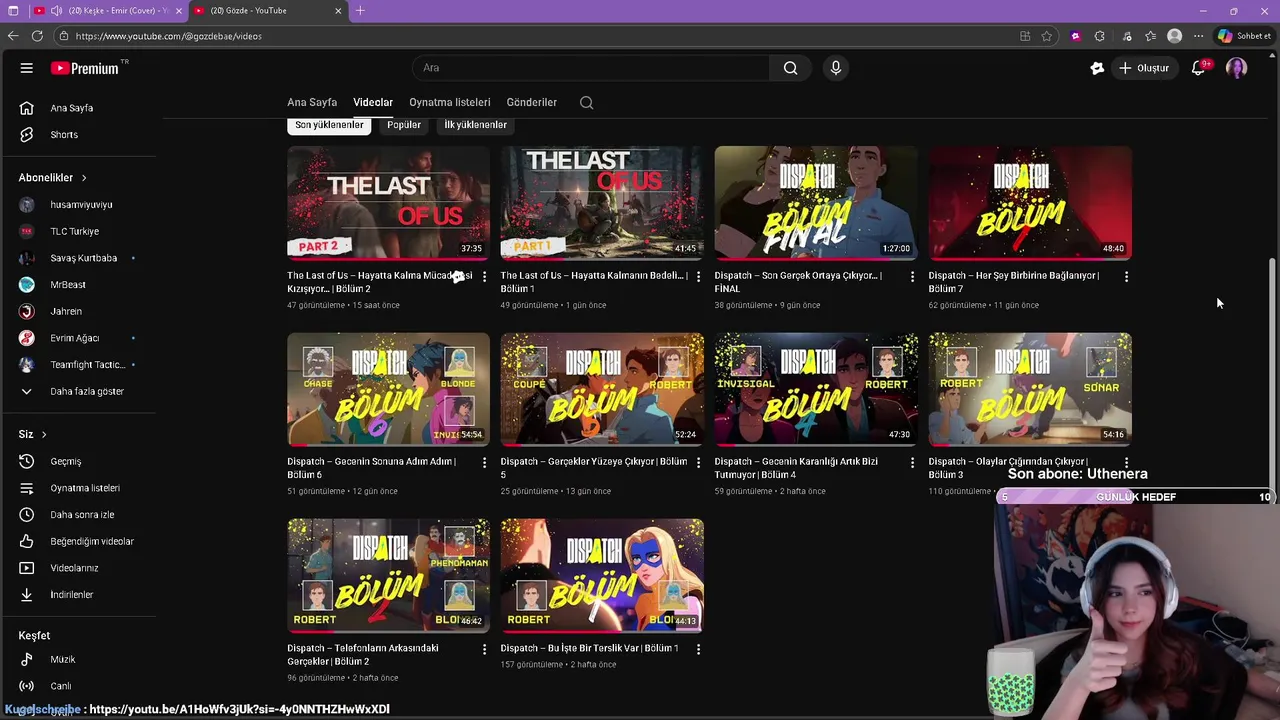Open options menu for Dispatch Bölüm 4

tap(912, 462)
